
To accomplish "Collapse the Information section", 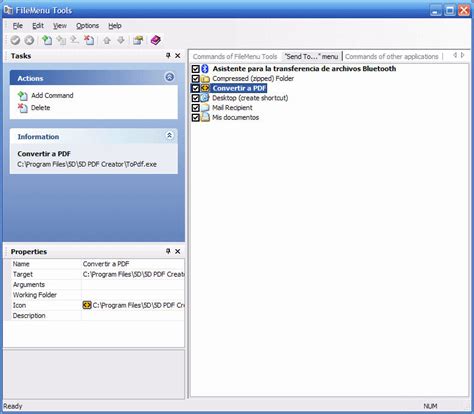I will tap(169, 136).
